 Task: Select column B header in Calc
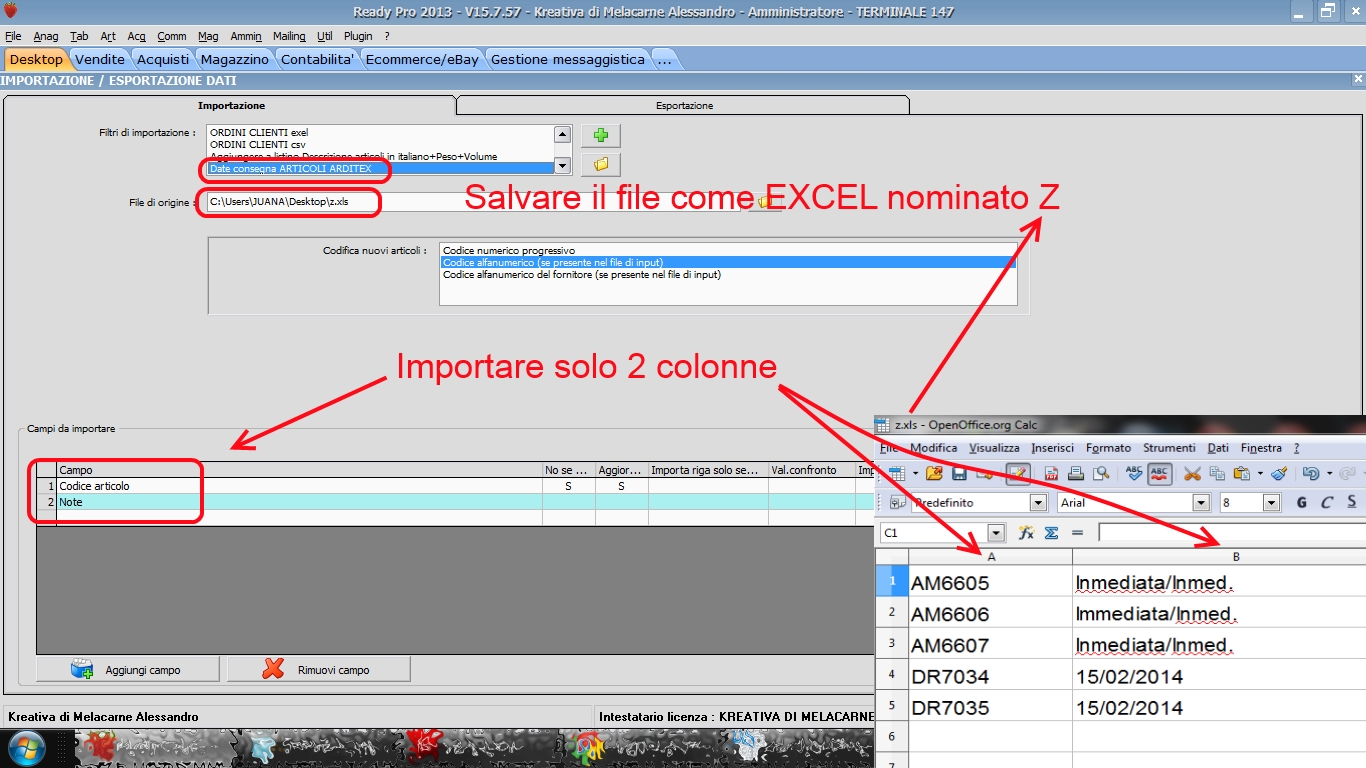pyautogui.click(x=1219, y=557)
